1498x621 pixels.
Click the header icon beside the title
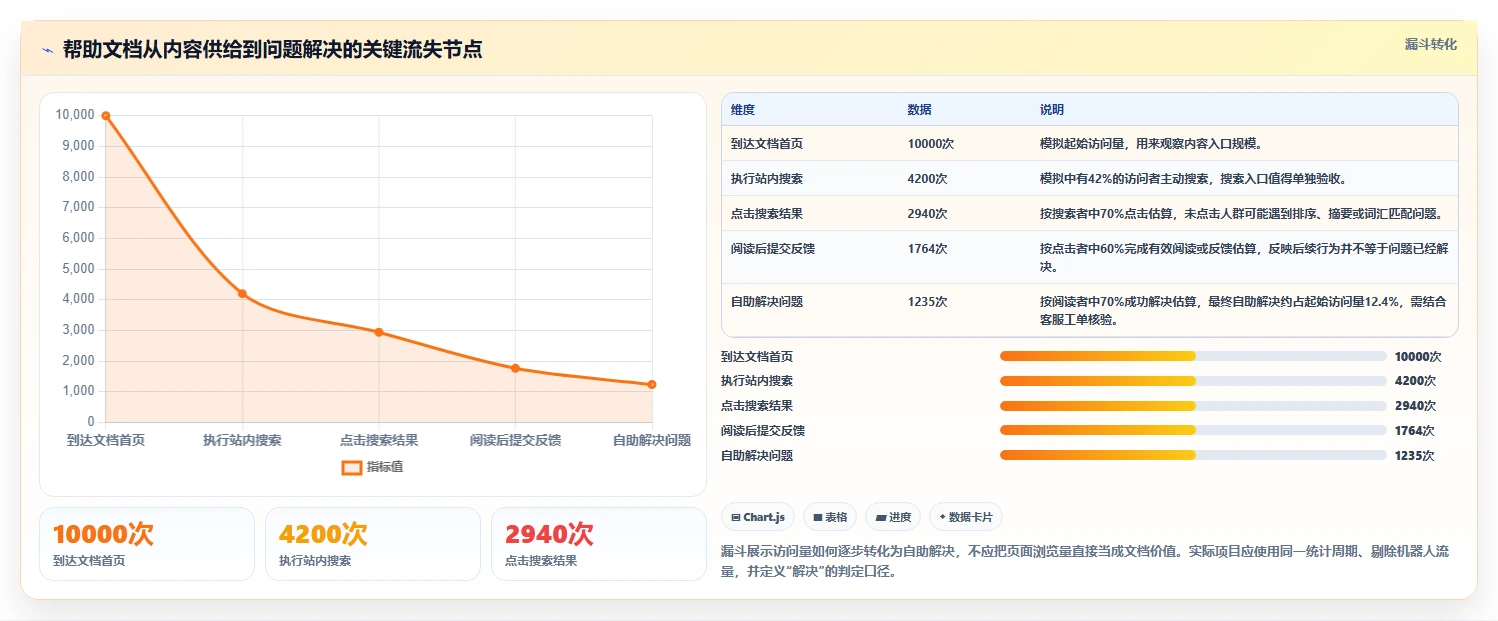47,50
